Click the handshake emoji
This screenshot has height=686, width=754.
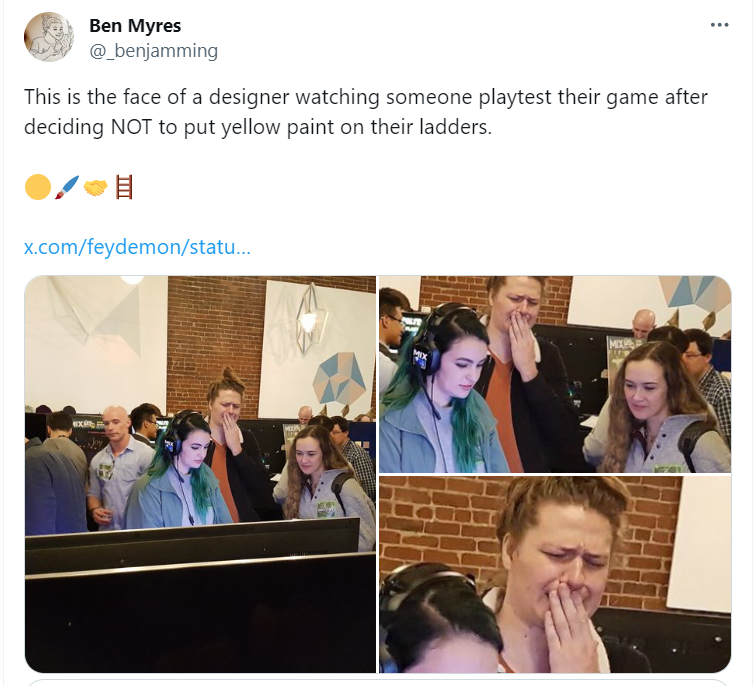tap(95, 187)
